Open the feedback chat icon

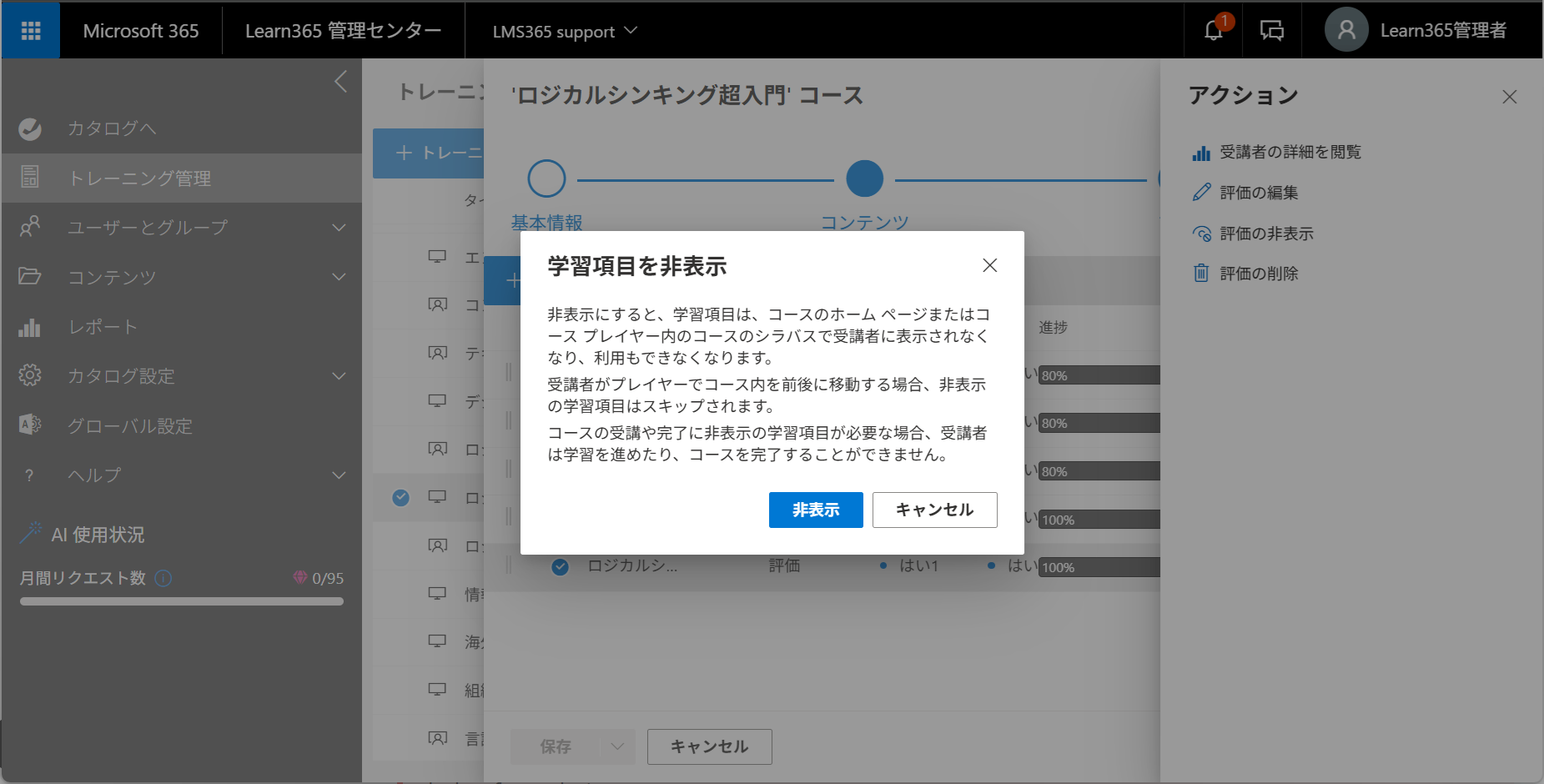(x=1272, y=31)
